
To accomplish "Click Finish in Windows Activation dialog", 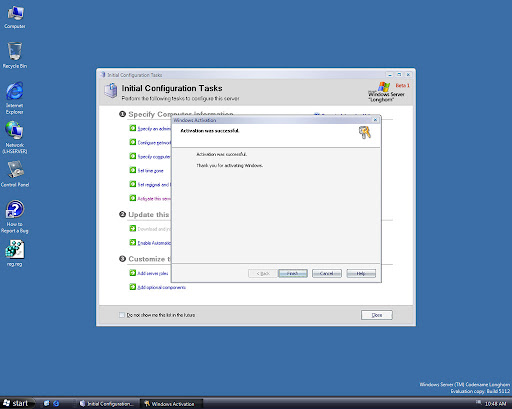I will point(293,273).
